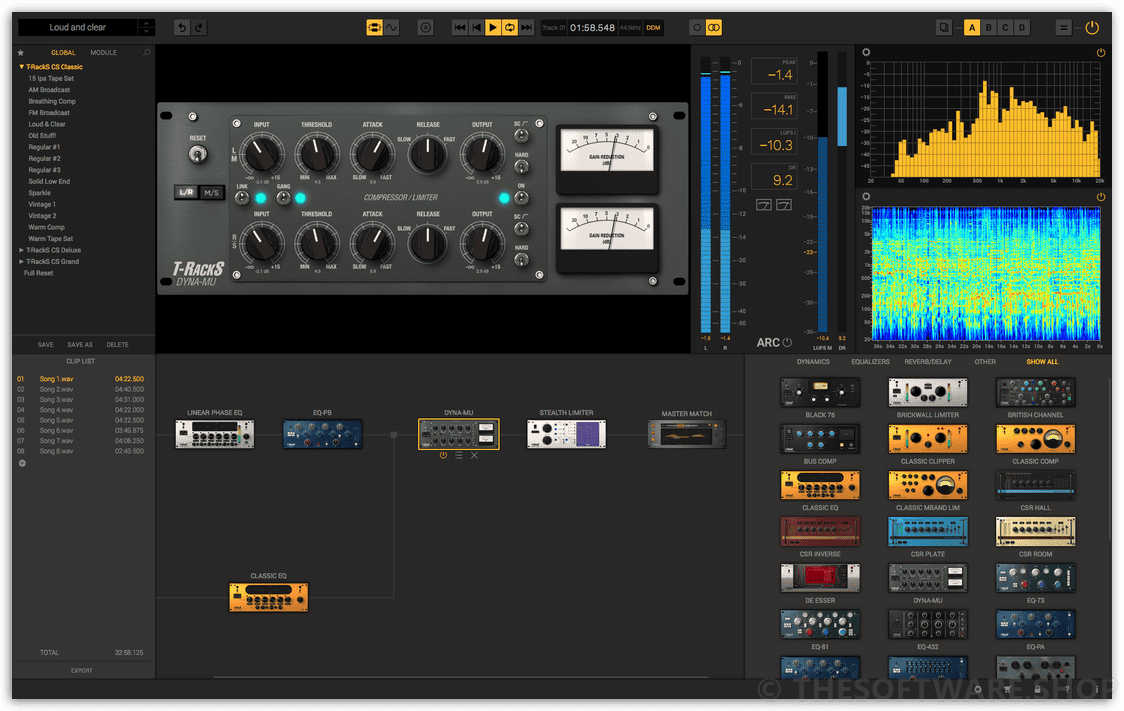Click the DDM indicator next to sample rate
Viewport: 1124px width, 711px height.
pyautogui.click(x=653, y=27)
